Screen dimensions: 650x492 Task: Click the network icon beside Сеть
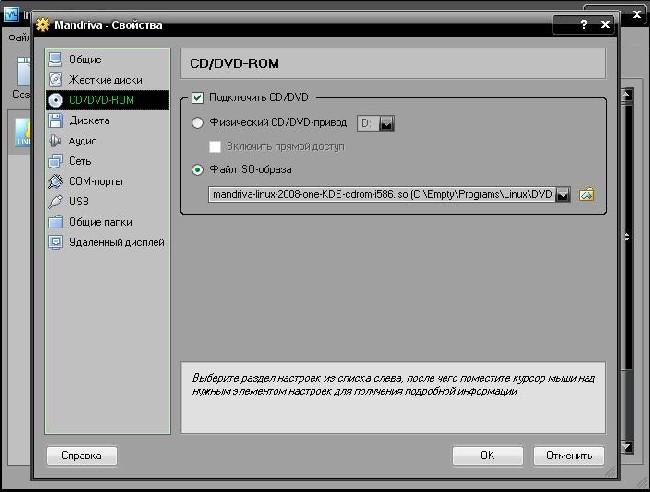click(x=56, y=161)
